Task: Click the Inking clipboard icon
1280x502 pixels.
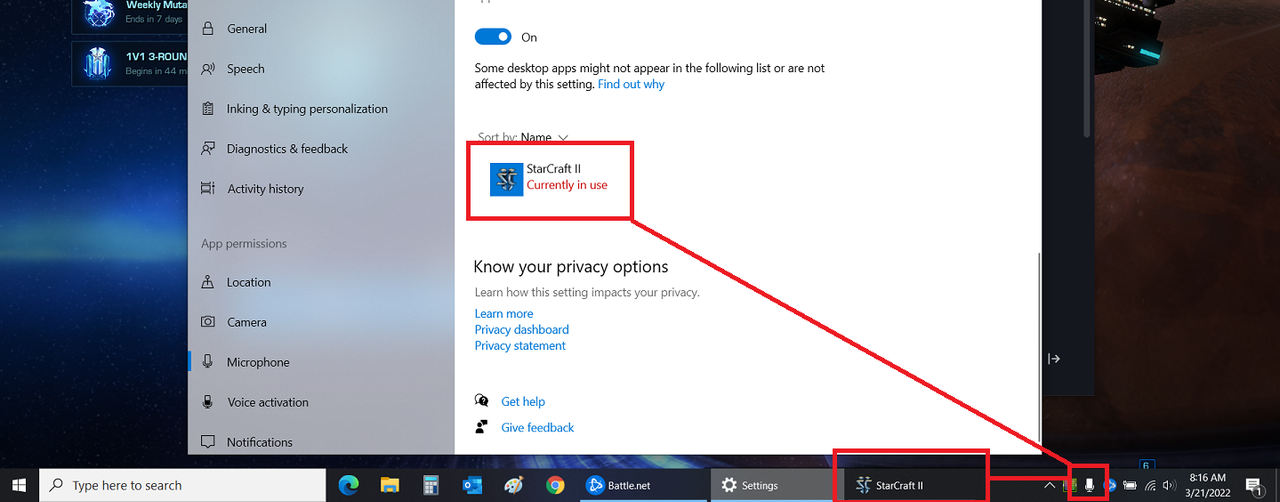Action: [207, 109]
